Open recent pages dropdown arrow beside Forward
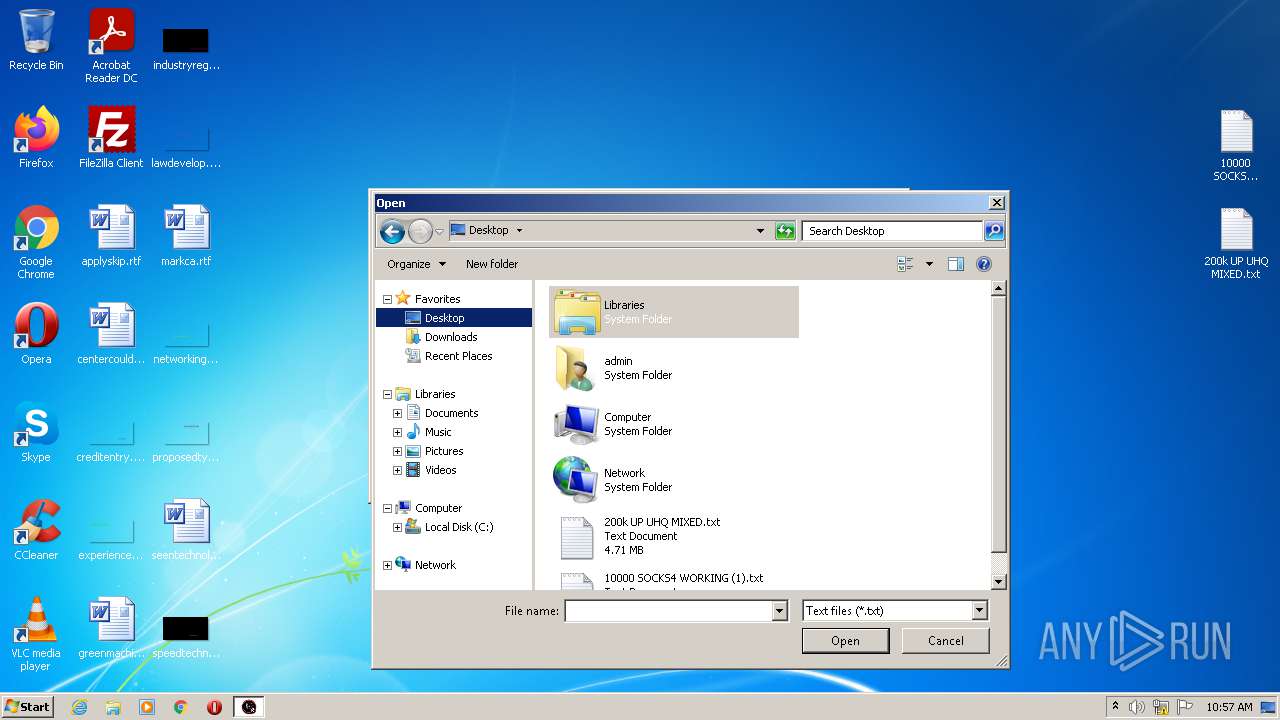The height and width of the screenshot is (720, 1280). click(x=439, y=231)
